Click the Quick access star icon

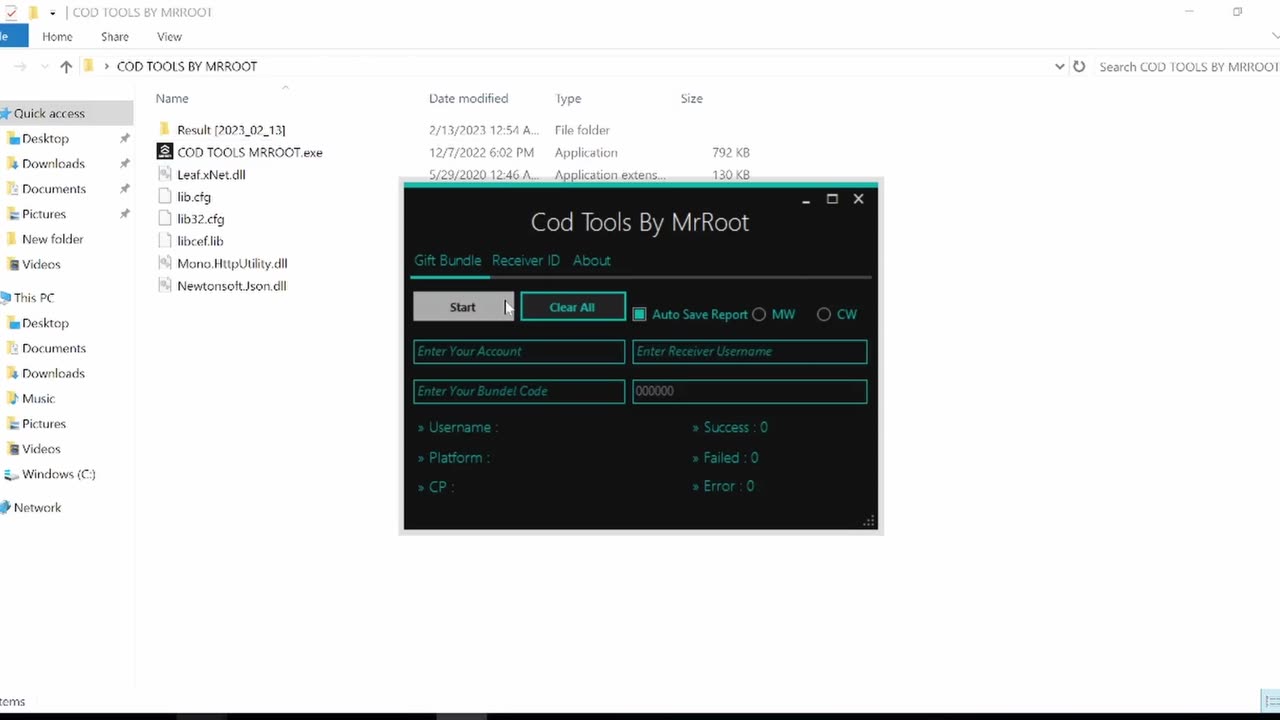coord(5,113)
